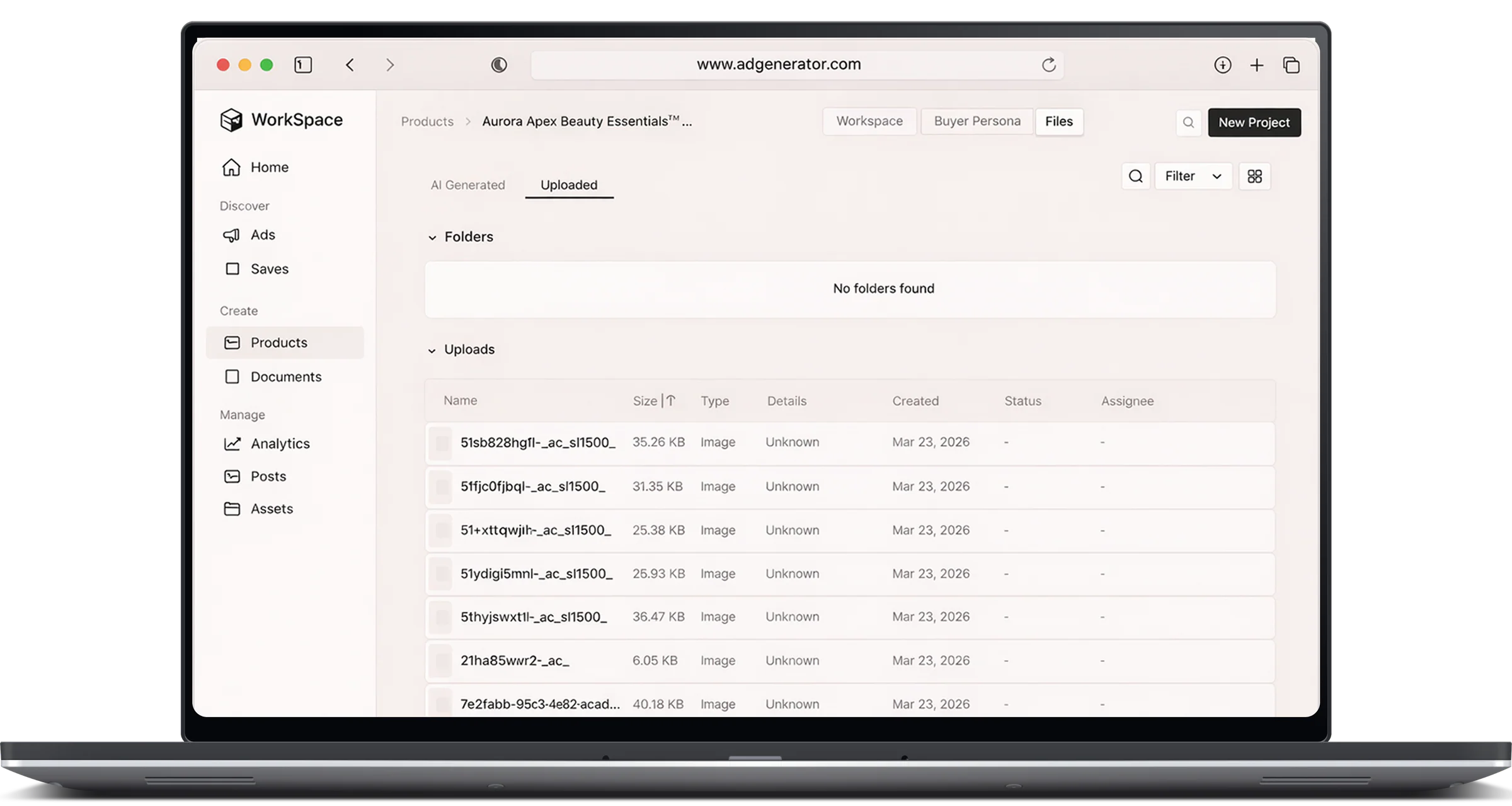Open the Filter dropdown
The image size is (1512, 806).
(1193, 176)
